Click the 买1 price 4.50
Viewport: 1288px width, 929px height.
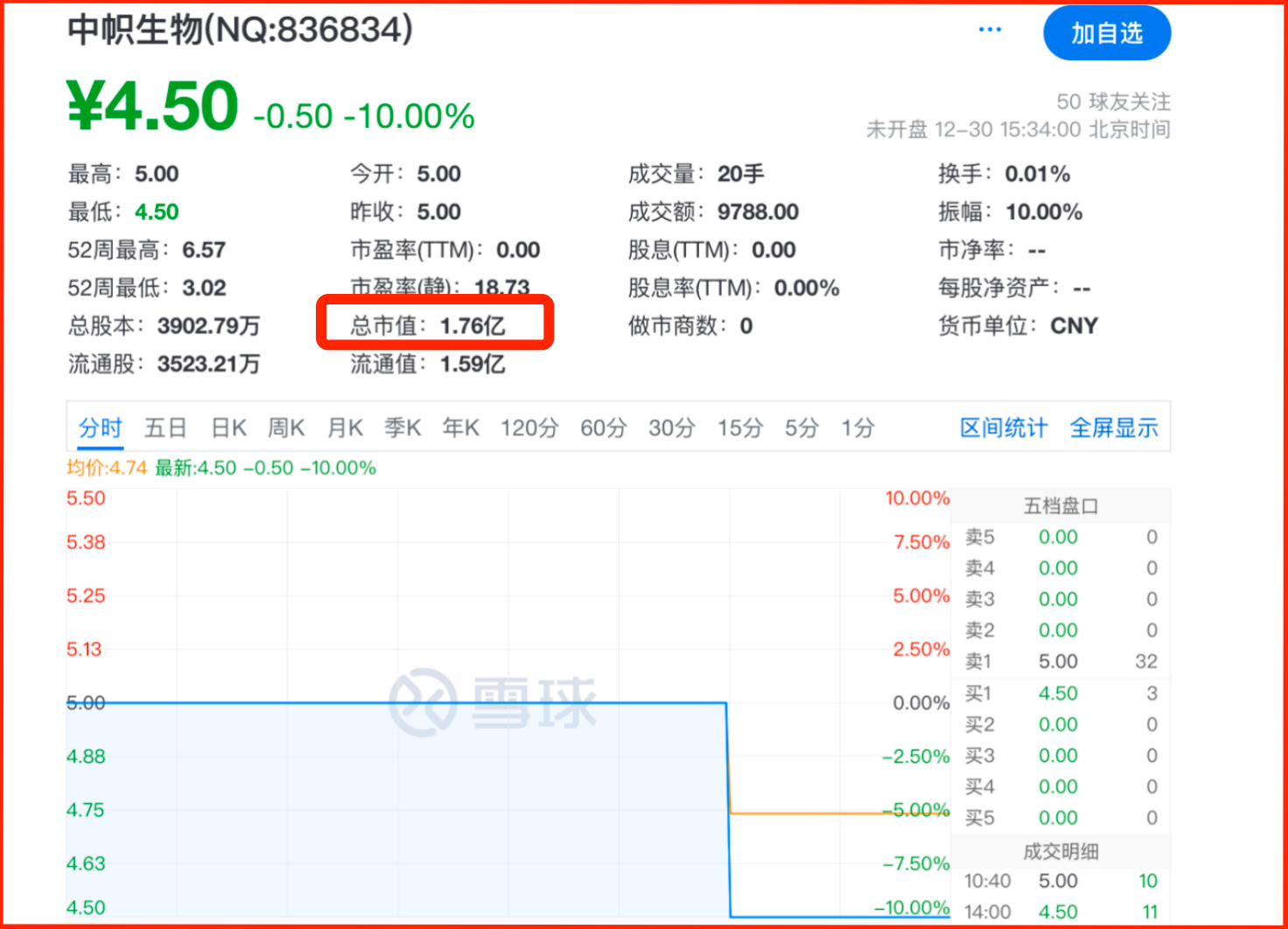(1059, 693)
